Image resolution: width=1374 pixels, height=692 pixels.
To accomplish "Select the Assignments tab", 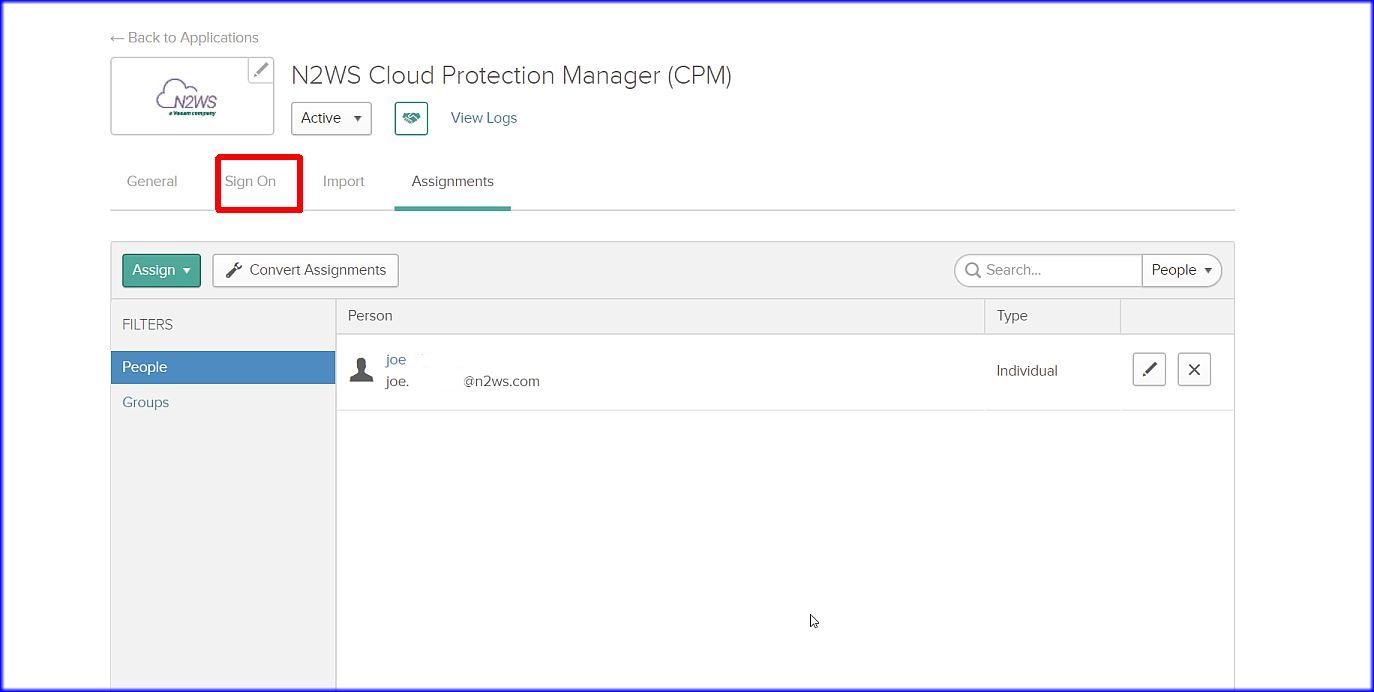I will click(x=453, y=181).
